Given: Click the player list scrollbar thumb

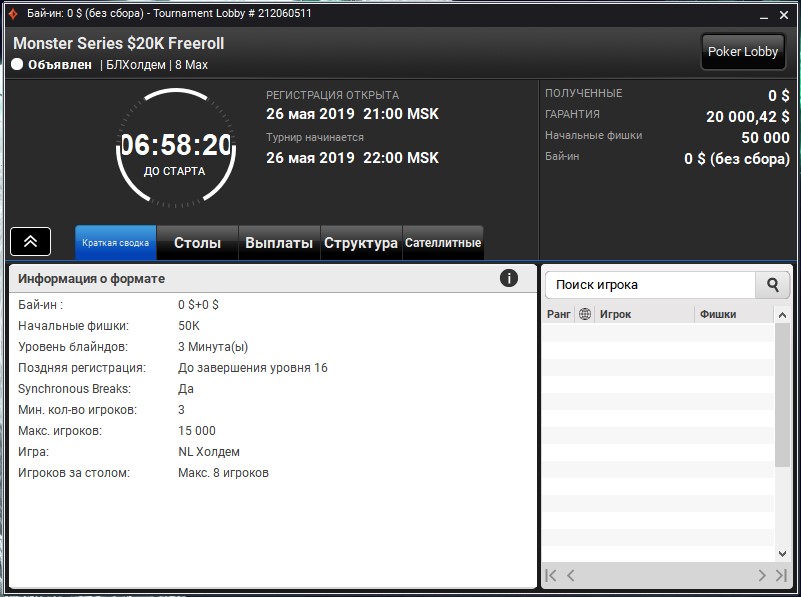Looking at the screenshot, I should 782,395.
